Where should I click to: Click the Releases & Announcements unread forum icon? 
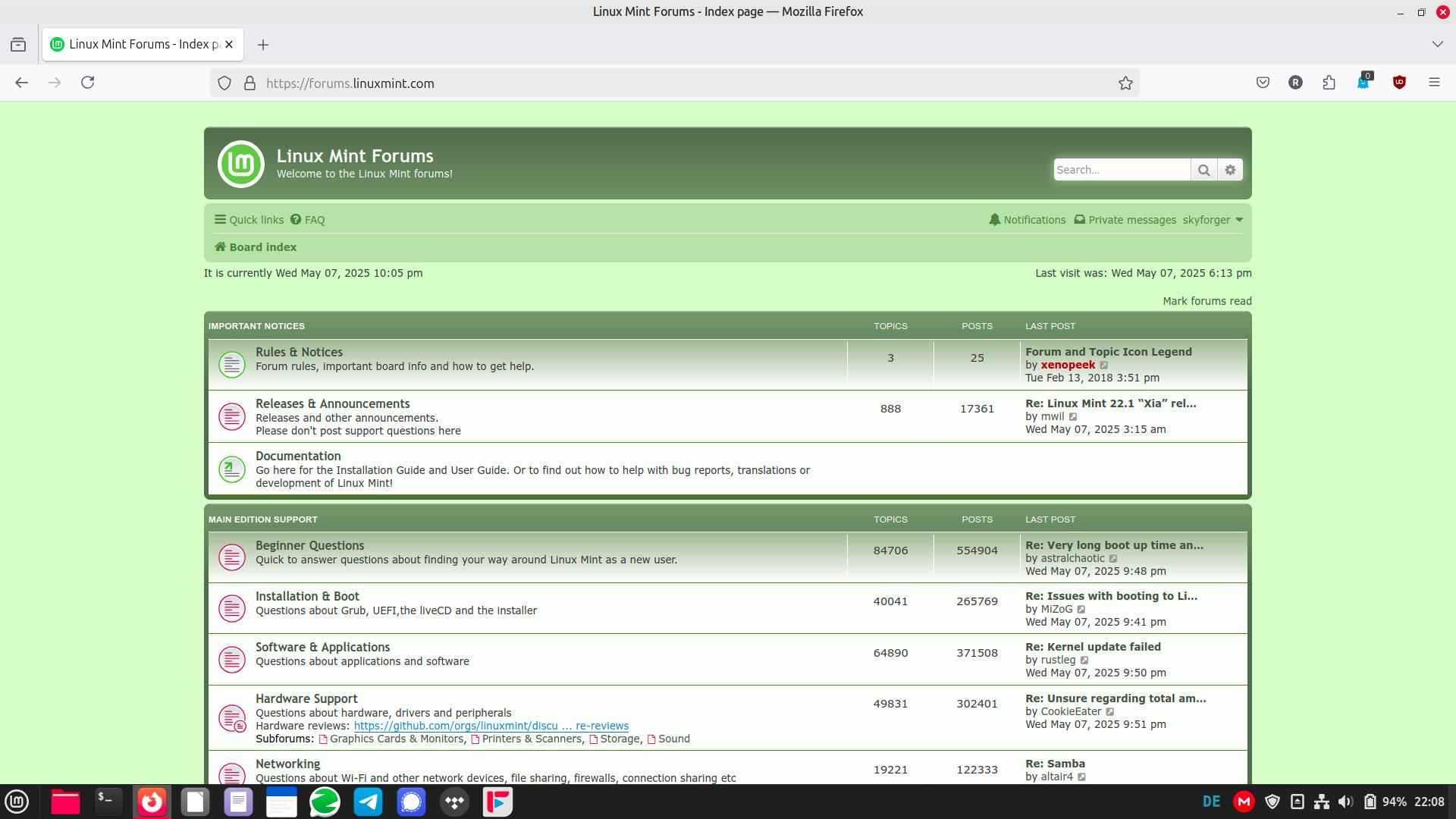[x=232, y=416]
